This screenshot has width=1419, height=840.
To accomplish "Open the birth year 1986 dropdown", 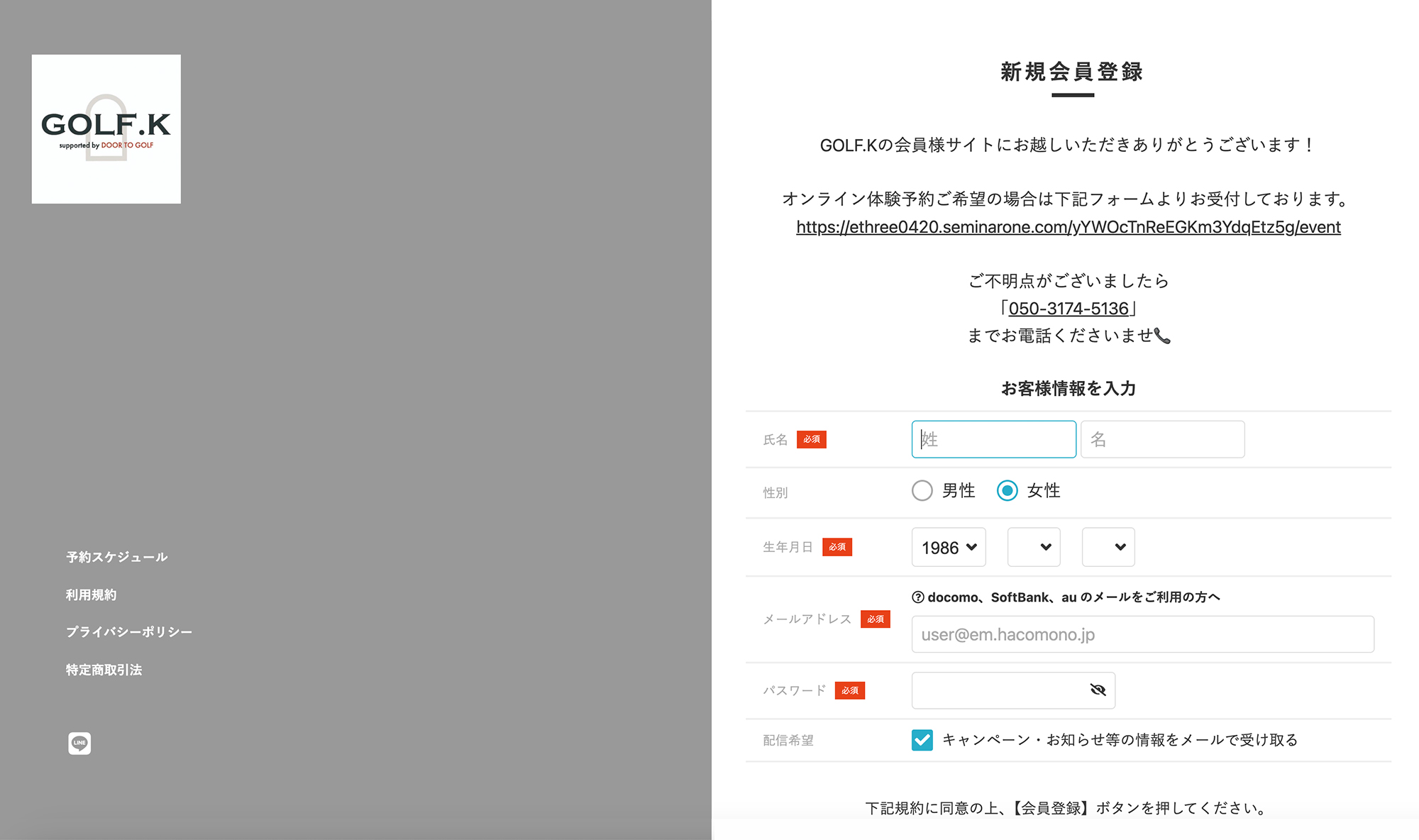I will coord(948,547).
